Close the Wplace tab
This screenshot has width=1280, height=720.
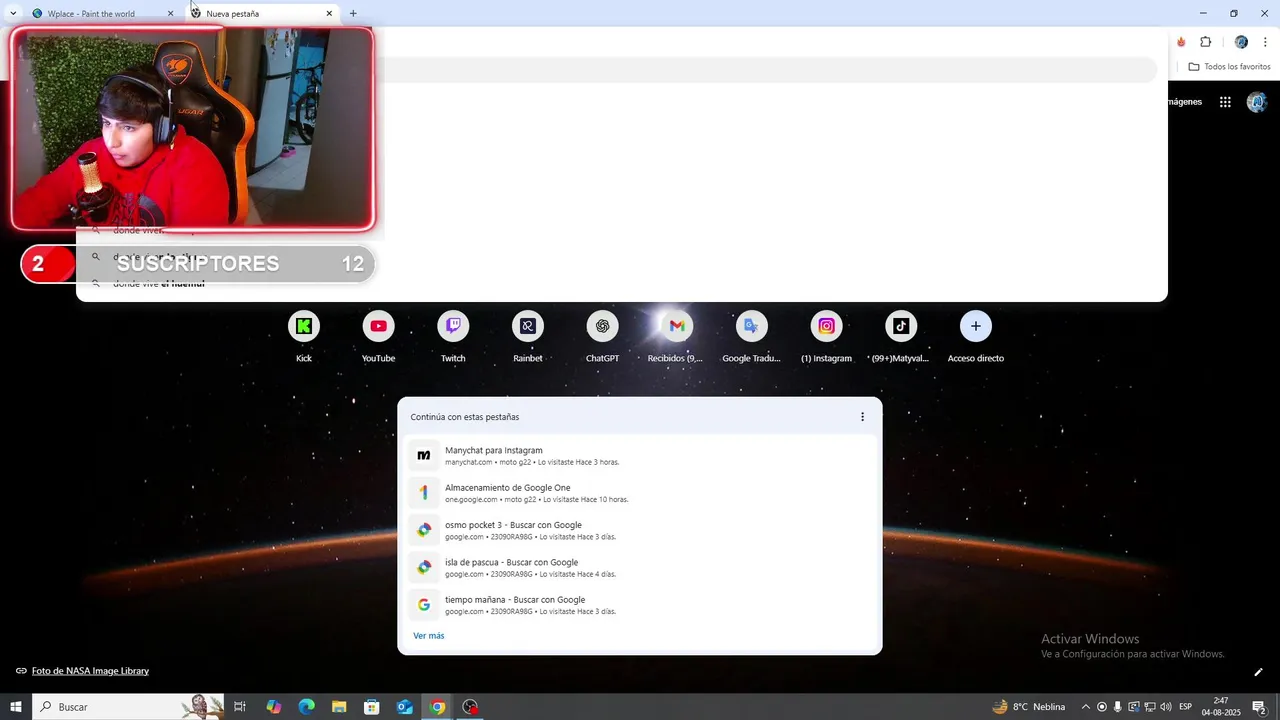pos(170,14)
